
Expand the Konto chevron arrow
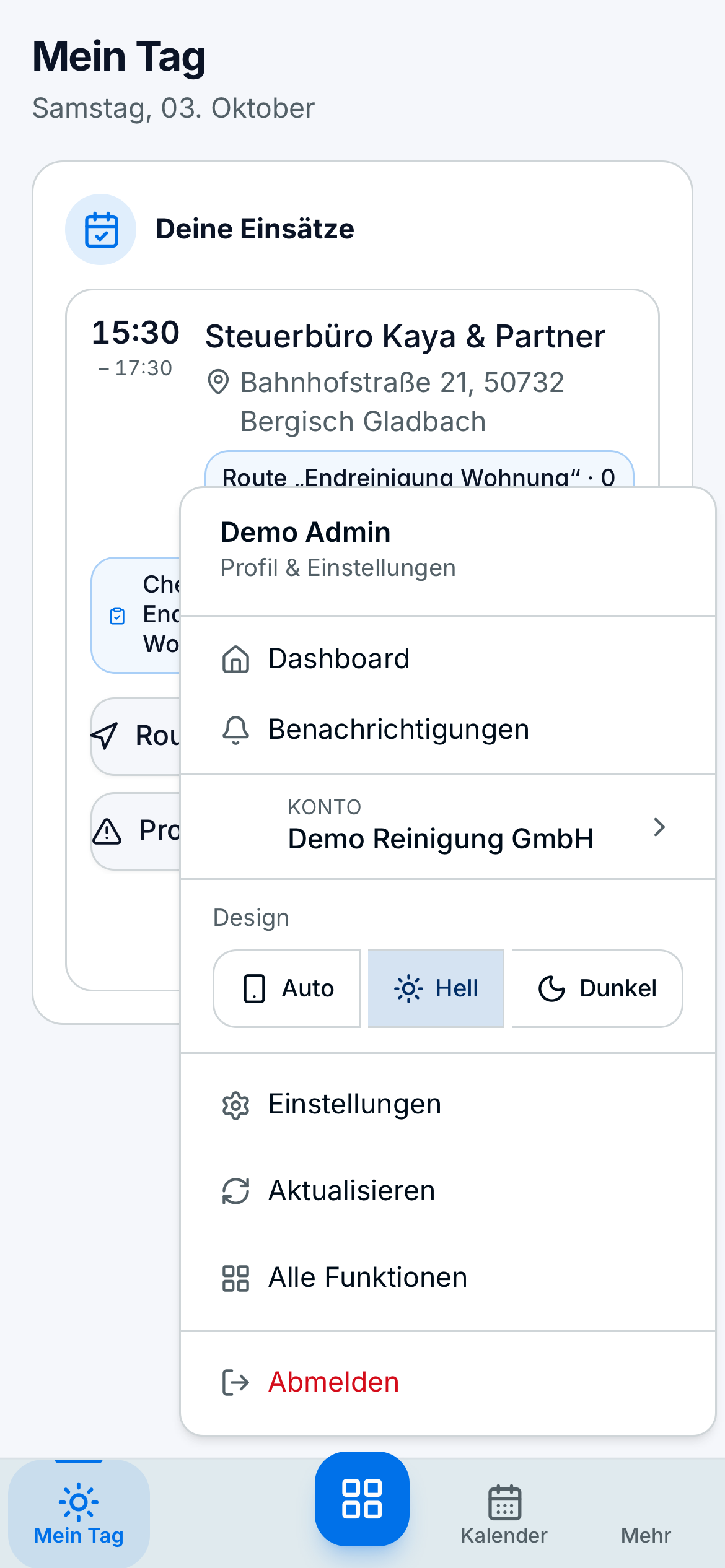coord(659,827)
